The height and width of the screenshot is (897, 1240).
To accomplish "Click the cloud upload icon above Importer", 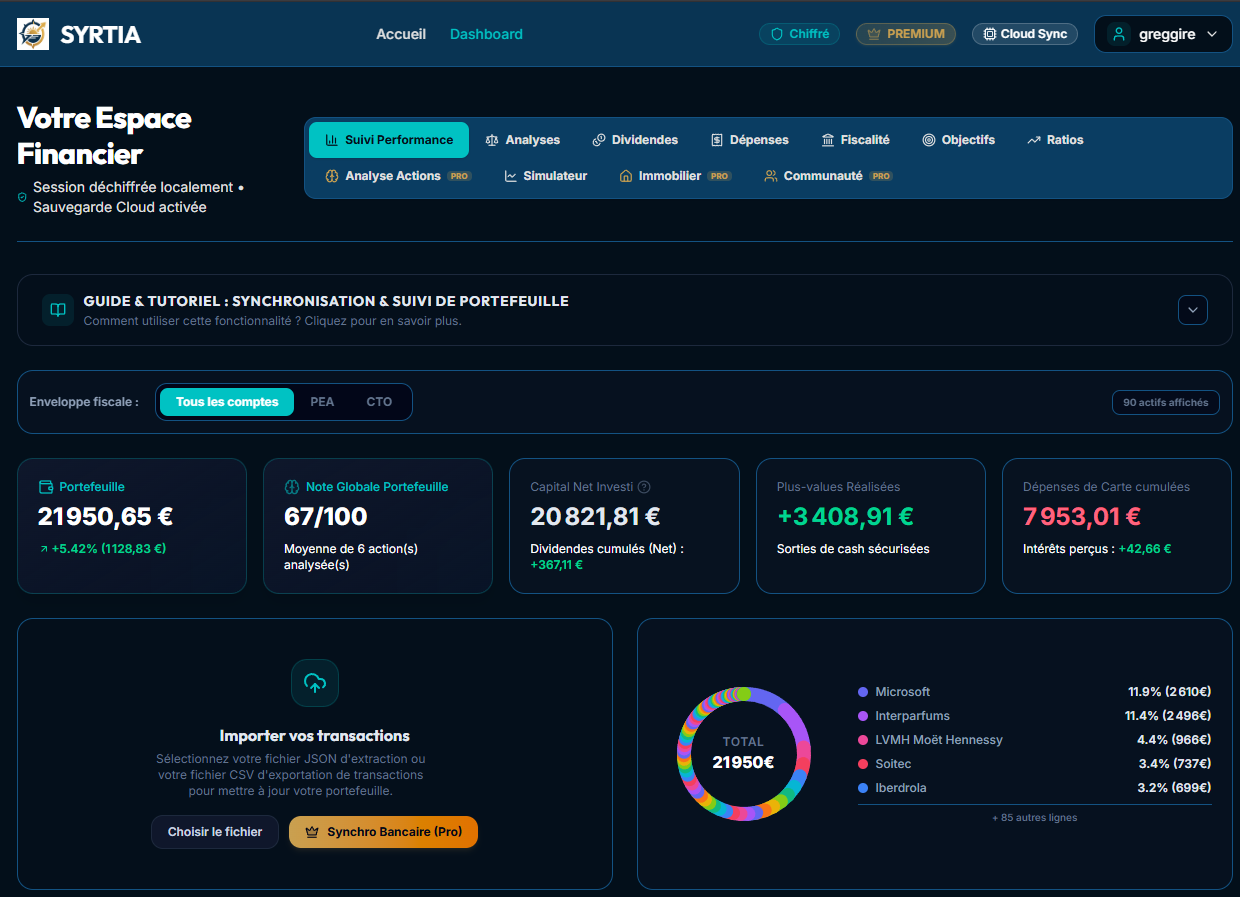I will (x=315, y=683).
